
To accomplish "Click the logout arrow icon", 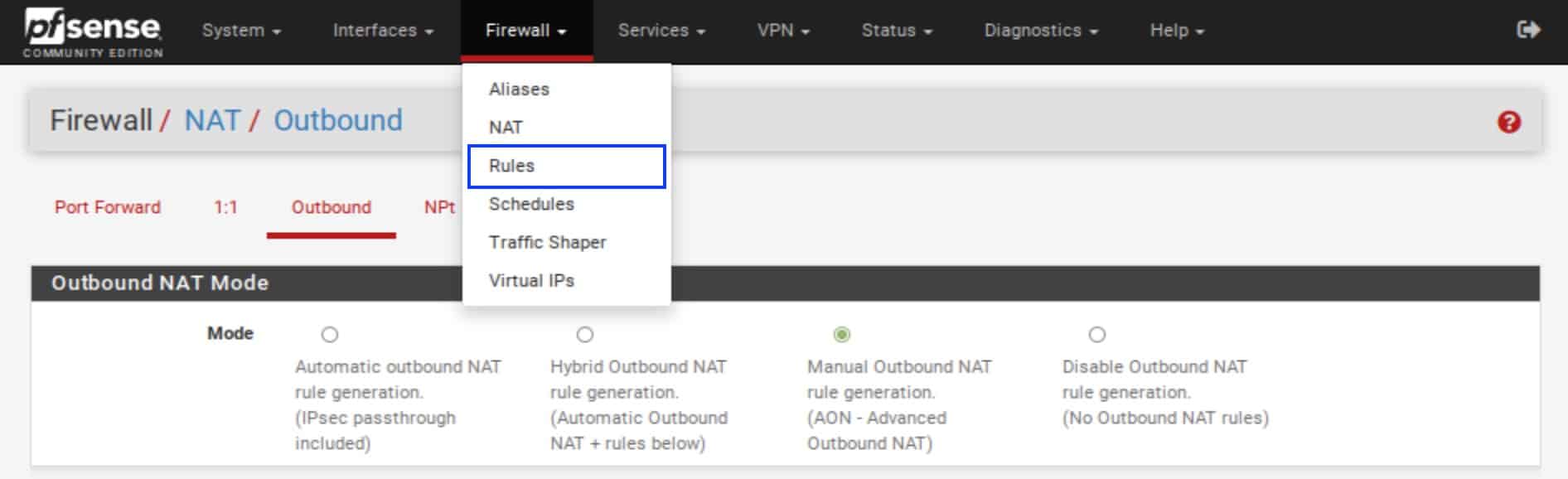I will (x=1528, y=30).
